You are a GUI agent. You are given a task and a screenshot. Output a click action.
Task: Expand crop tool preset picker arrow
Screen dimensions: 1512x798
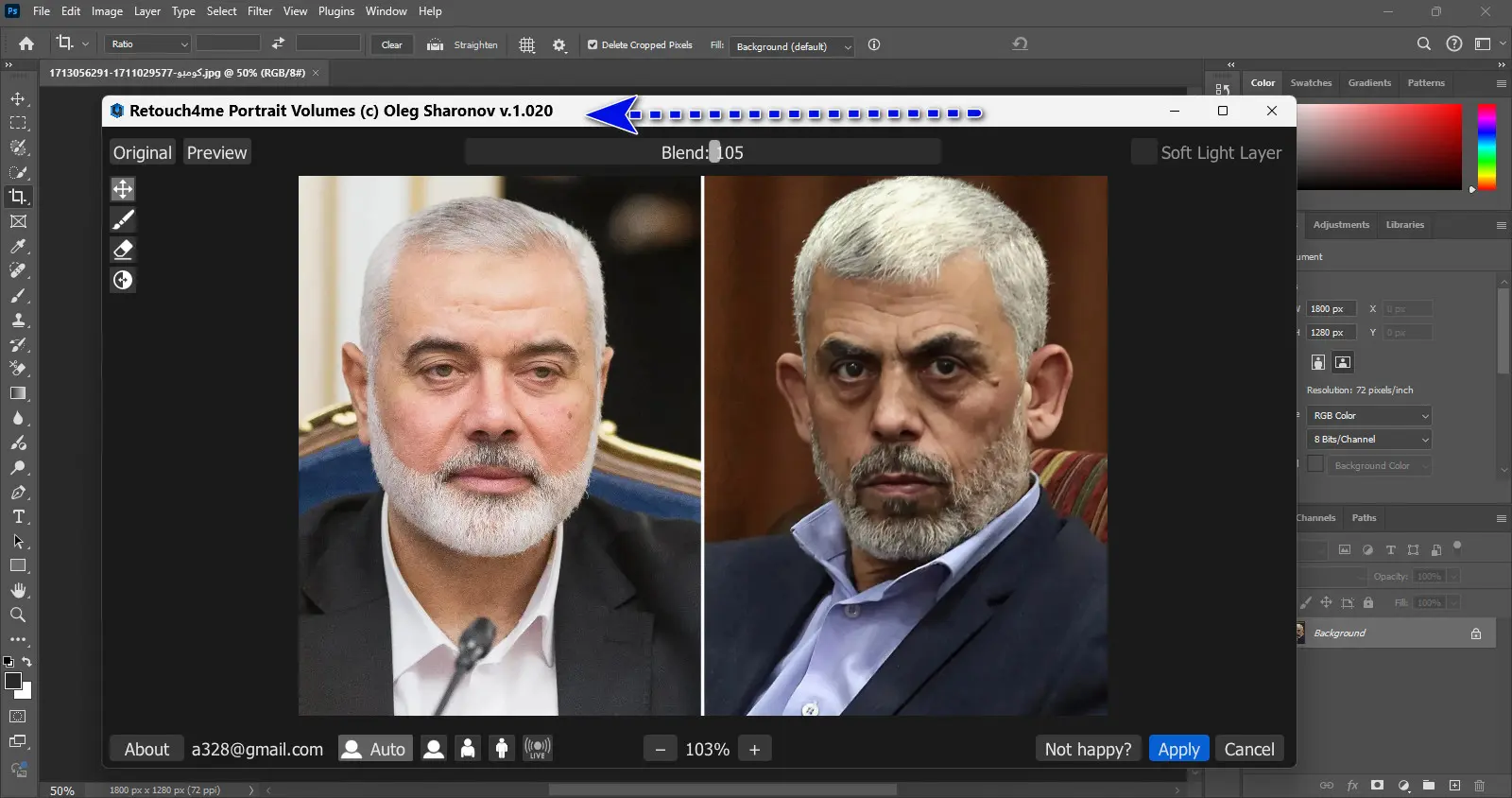[x=85, y=43]
